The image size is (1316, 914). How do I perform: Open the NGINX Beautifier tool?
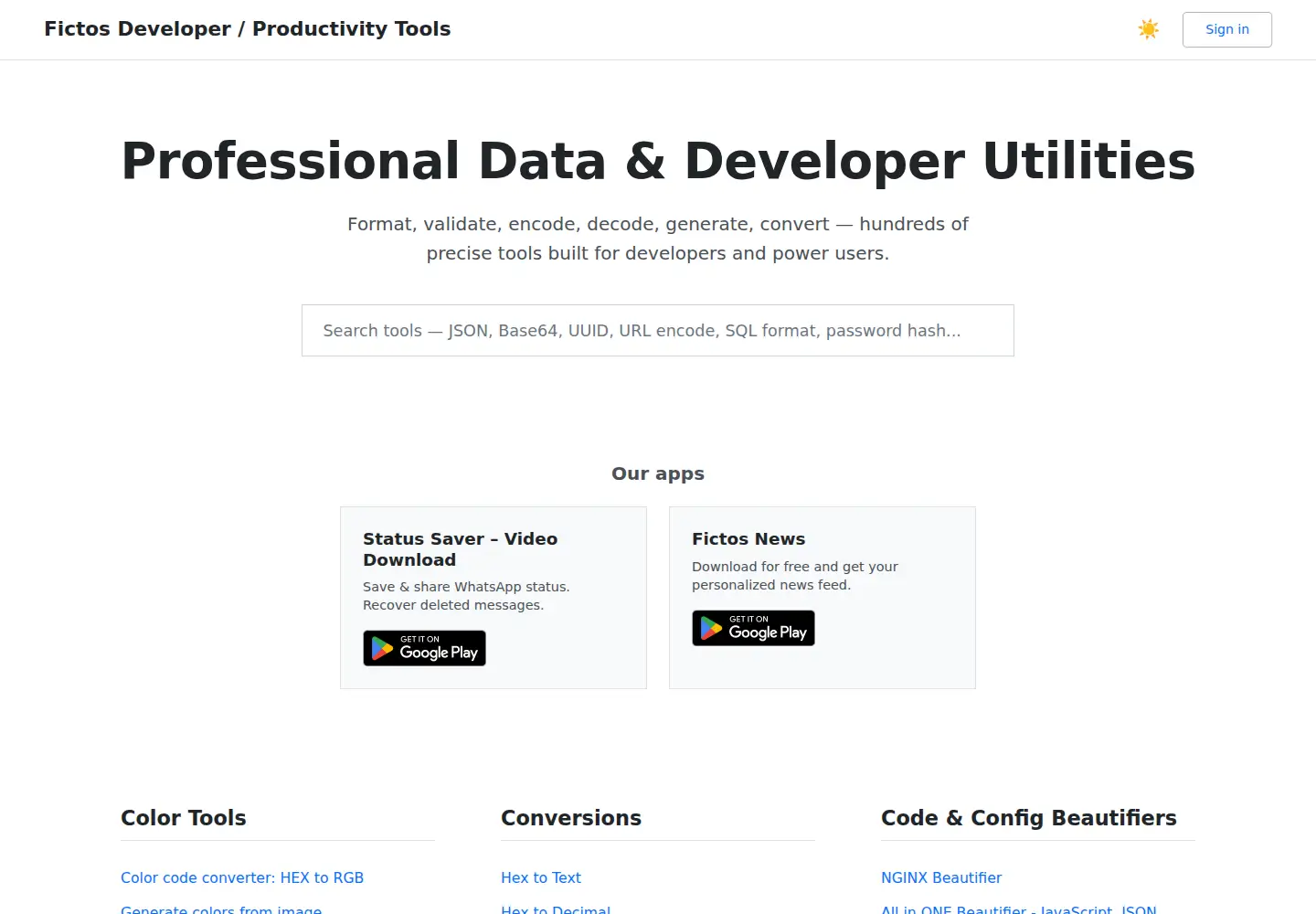point(941,877)
